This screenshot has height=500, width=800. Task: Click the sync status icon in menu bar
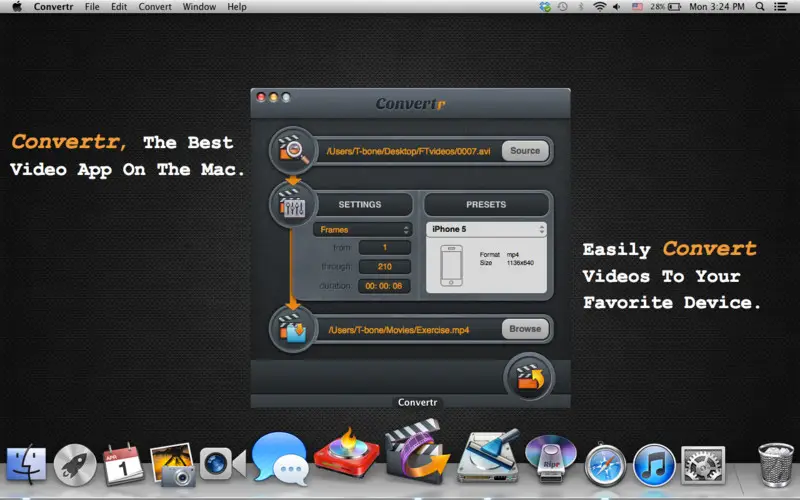545,7
